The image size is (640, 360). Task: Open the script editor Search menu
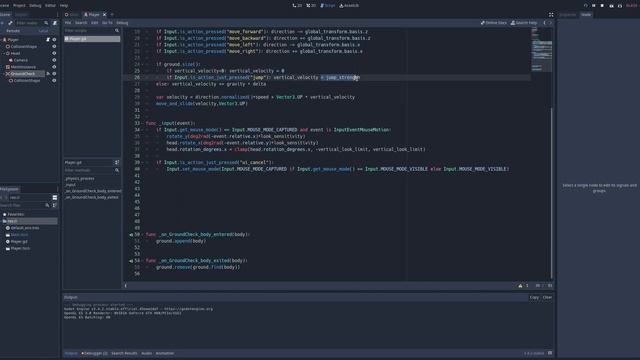click(x=81, y=23)
